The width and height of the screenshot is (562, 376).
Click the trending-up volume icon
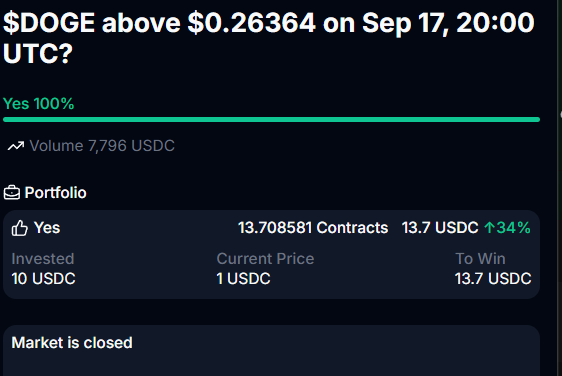16,146
